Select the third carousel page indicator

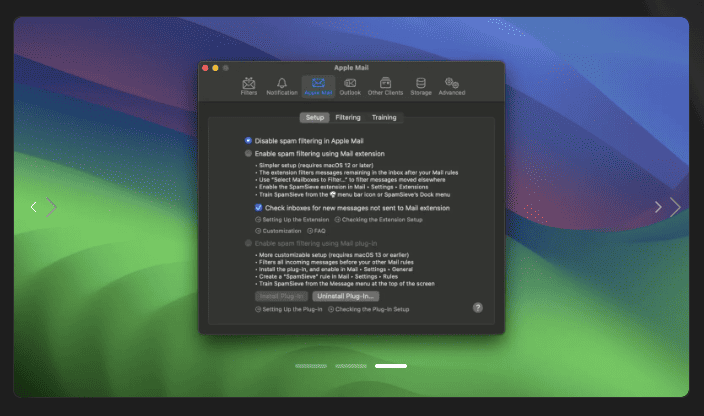(391, 366)
